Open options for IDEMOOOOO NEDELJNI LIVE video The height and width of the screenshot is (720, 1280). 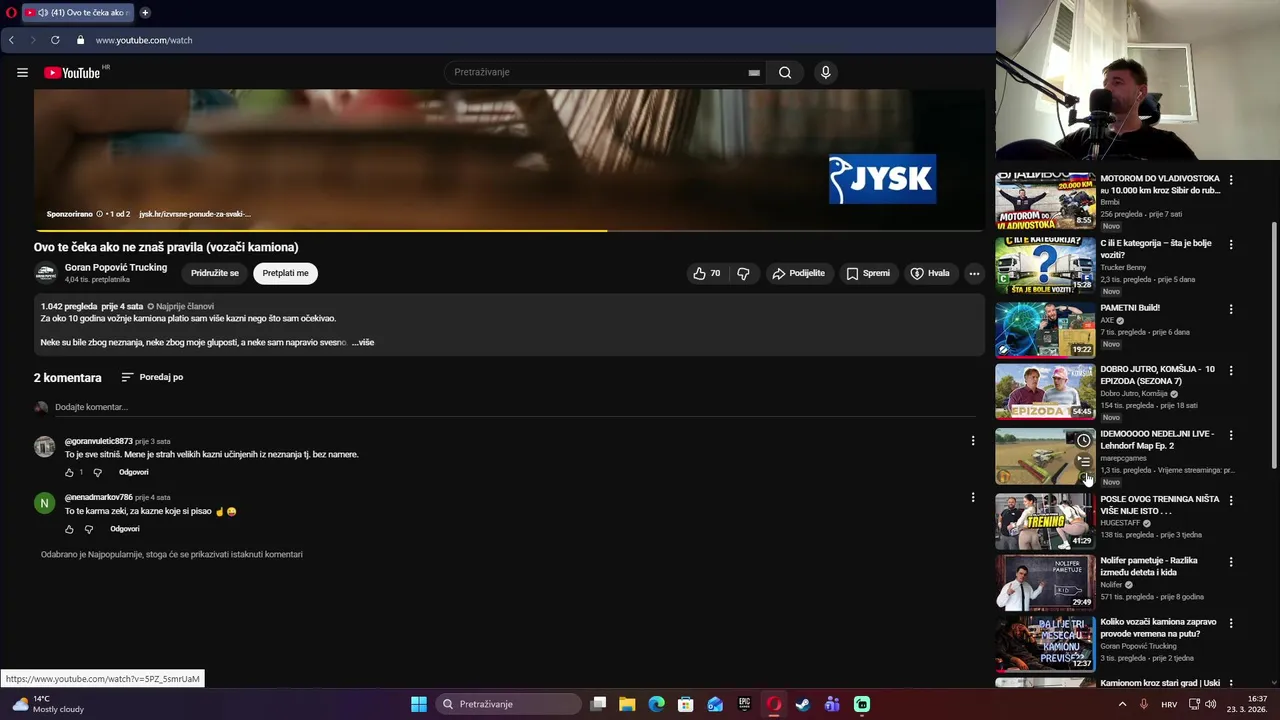click(1231, 435)
